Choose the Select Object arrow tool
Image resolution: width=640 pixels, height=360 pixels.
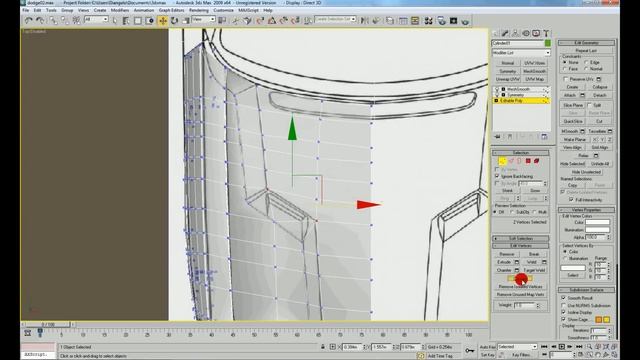(x=115, y=20)
